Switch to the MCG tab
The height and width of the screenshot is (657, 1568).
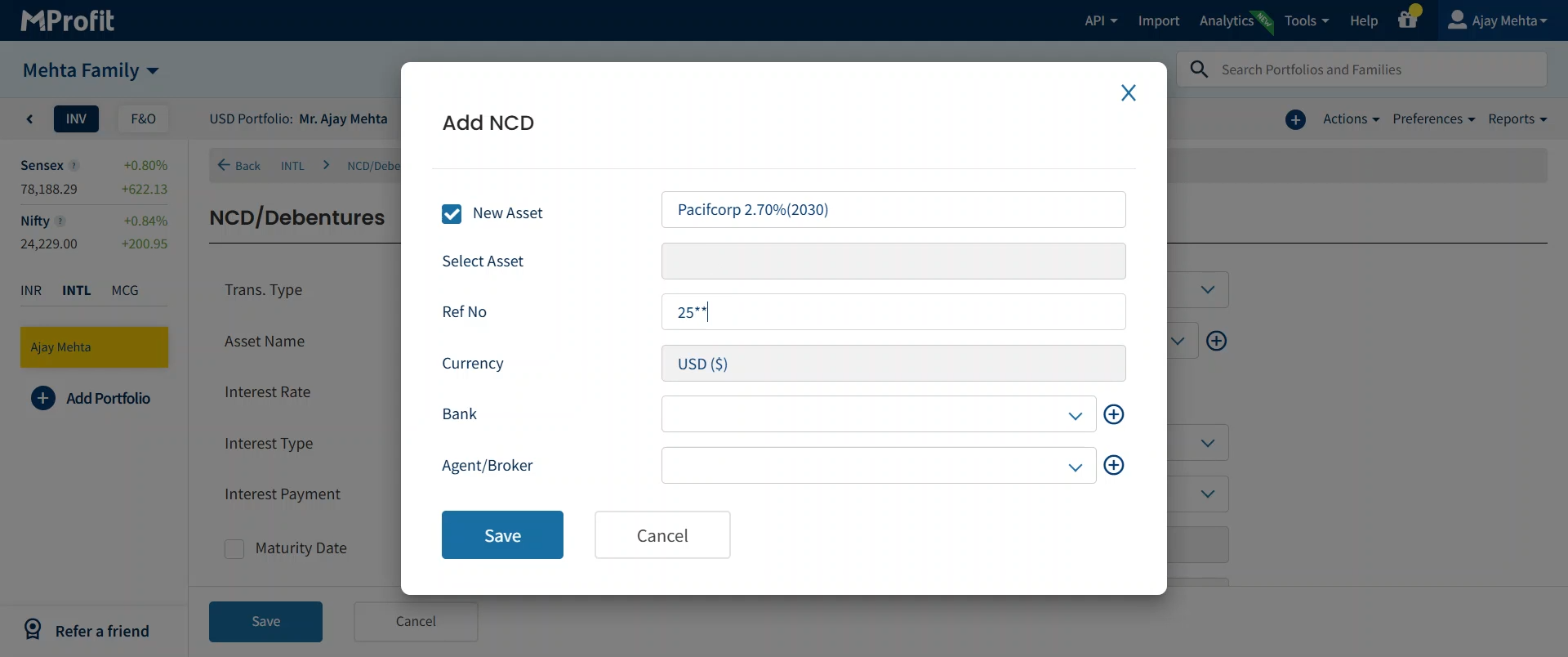(x=125, y=290)
